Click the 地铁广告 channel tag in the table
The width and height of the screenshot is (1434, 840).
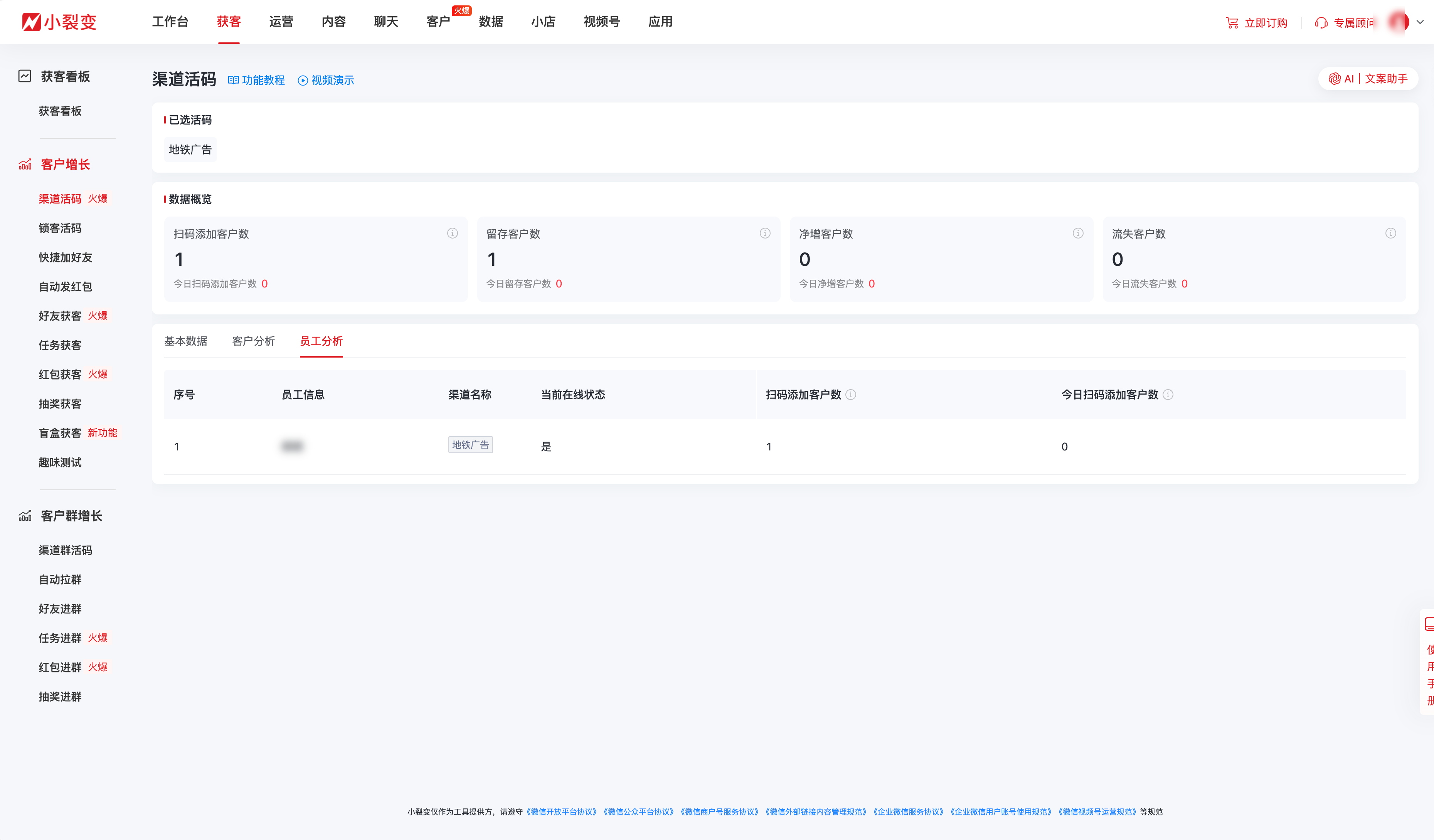click(x=470, y=445)
